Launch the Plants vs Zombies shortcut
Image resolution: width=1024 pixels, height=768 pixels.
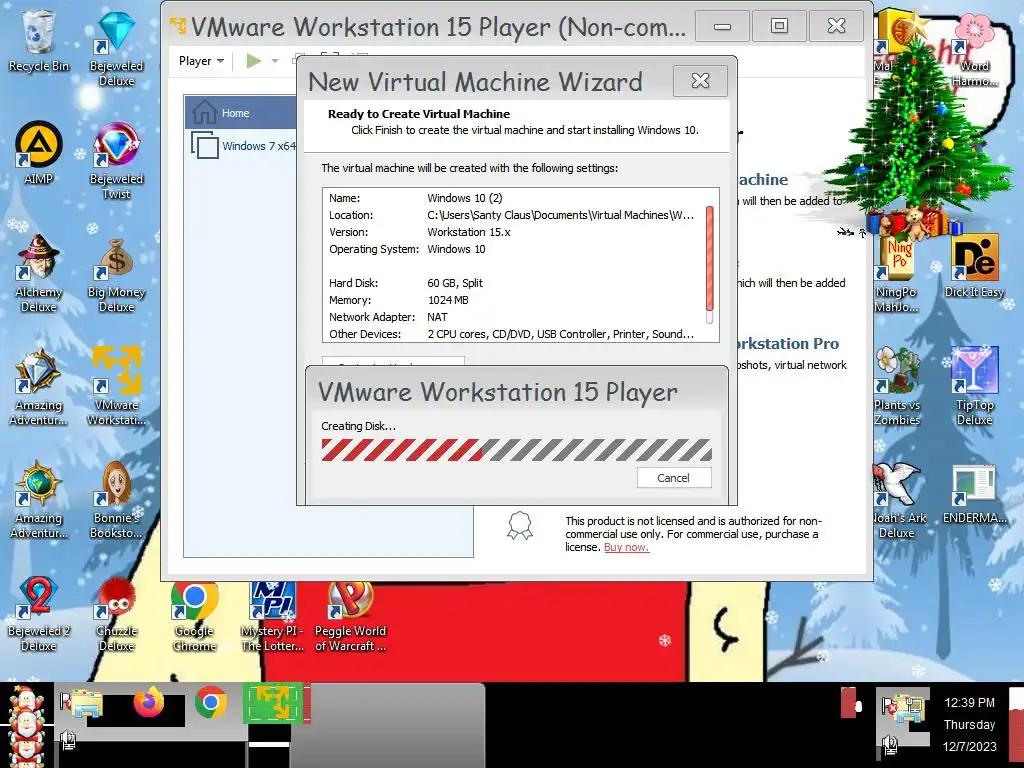[x=896, y=387]
